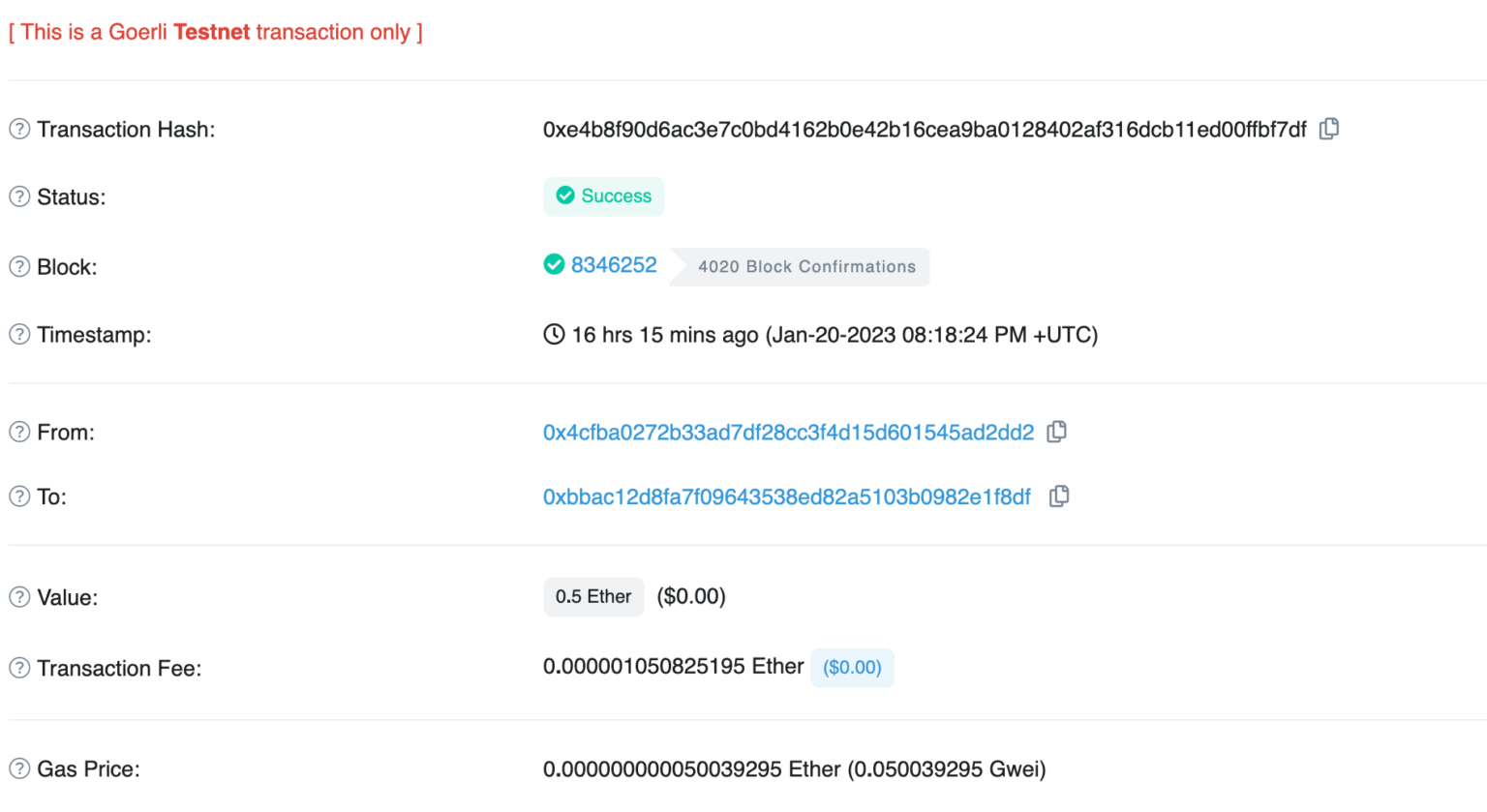Screen dimensions: 1487x812
Task: Click the green checkmark beside the block number
Action: pyautogui.click(x=554, y=264)
